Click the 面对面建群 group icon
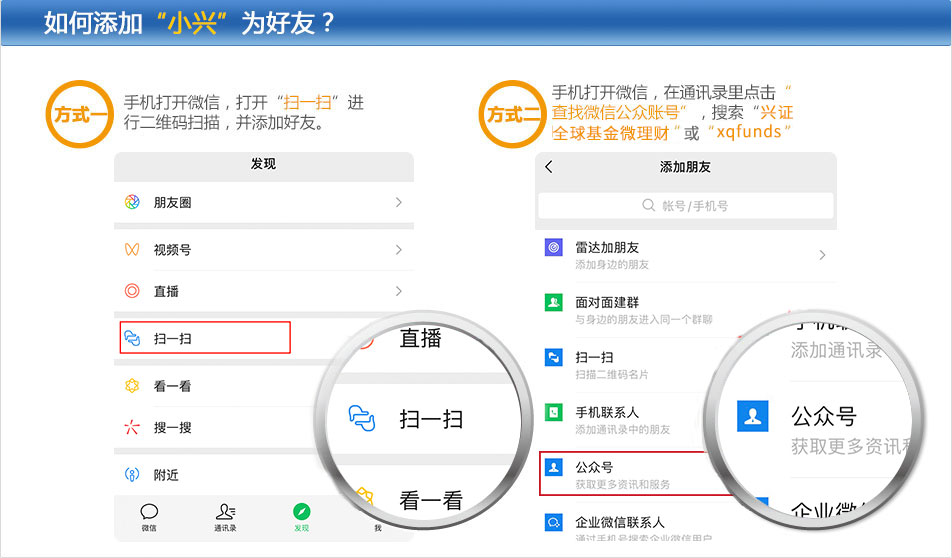Image resolution: width=952 pixels, height=558 pixels. [x=554, y=302]
